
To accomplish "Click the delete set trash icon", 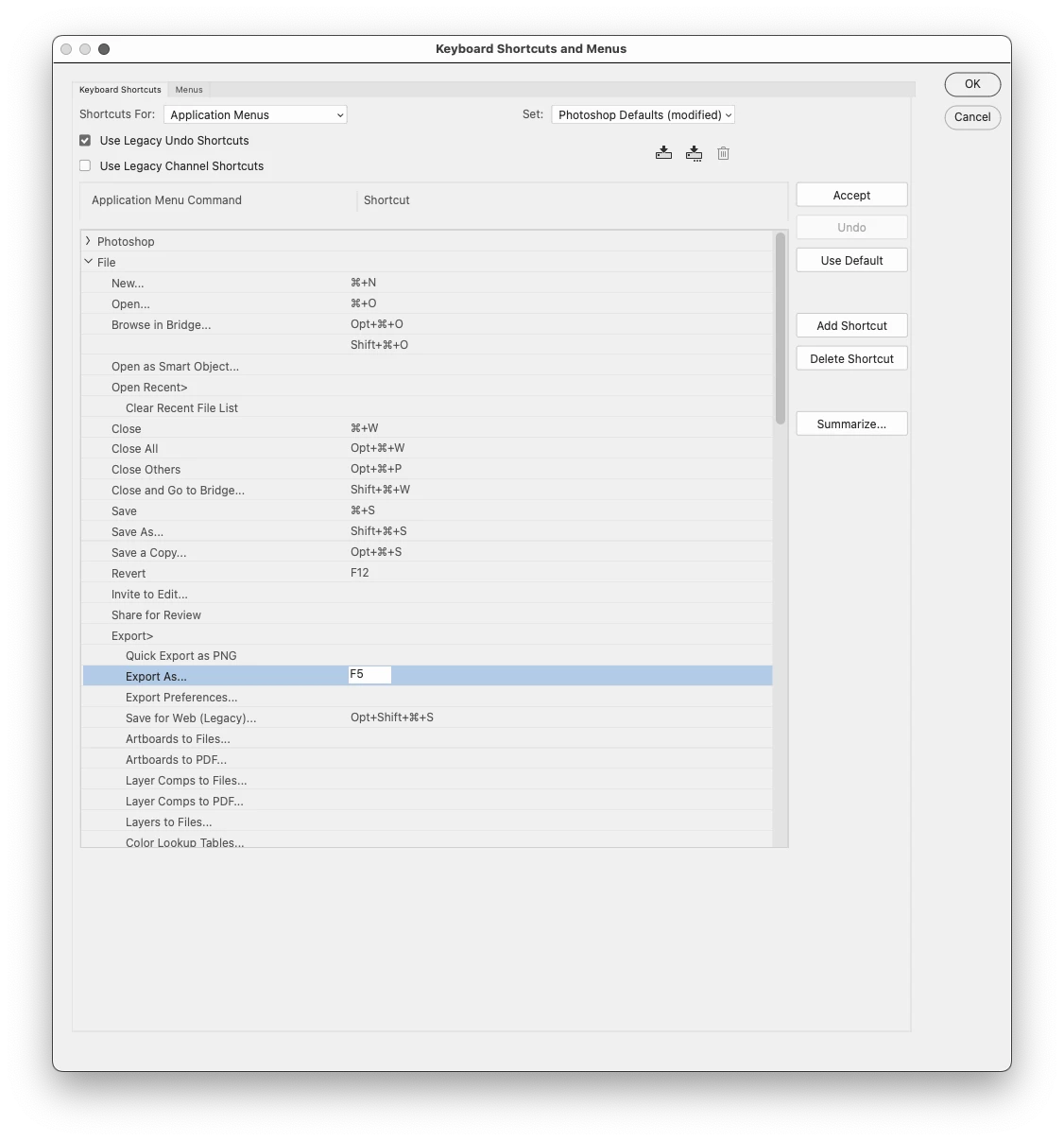I will [723, 153].
